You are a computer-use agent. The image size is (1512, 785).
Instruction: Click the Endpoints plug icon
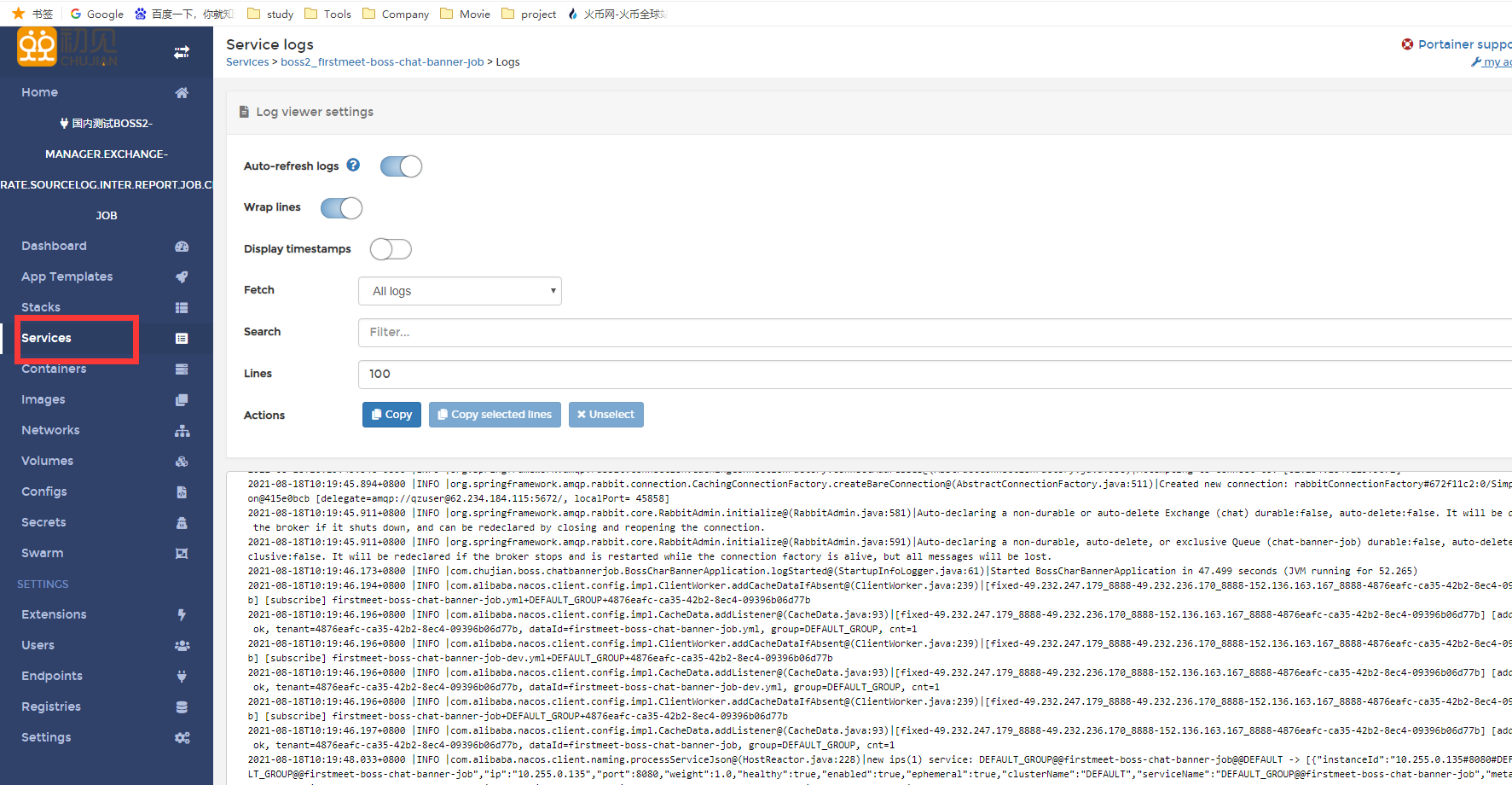[x=182, y=677]
